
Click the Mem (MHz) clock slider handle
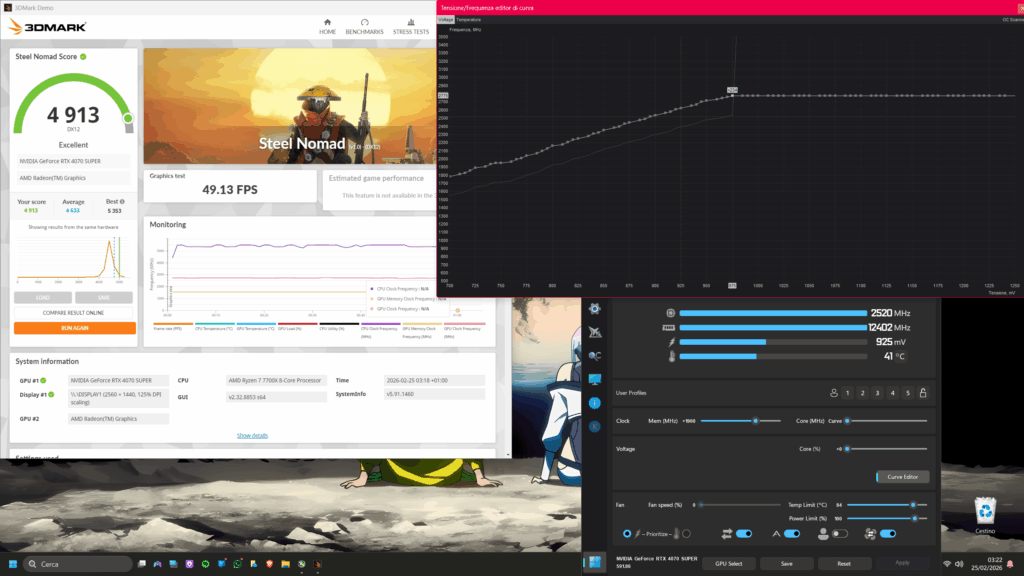(x=756, y=421)
